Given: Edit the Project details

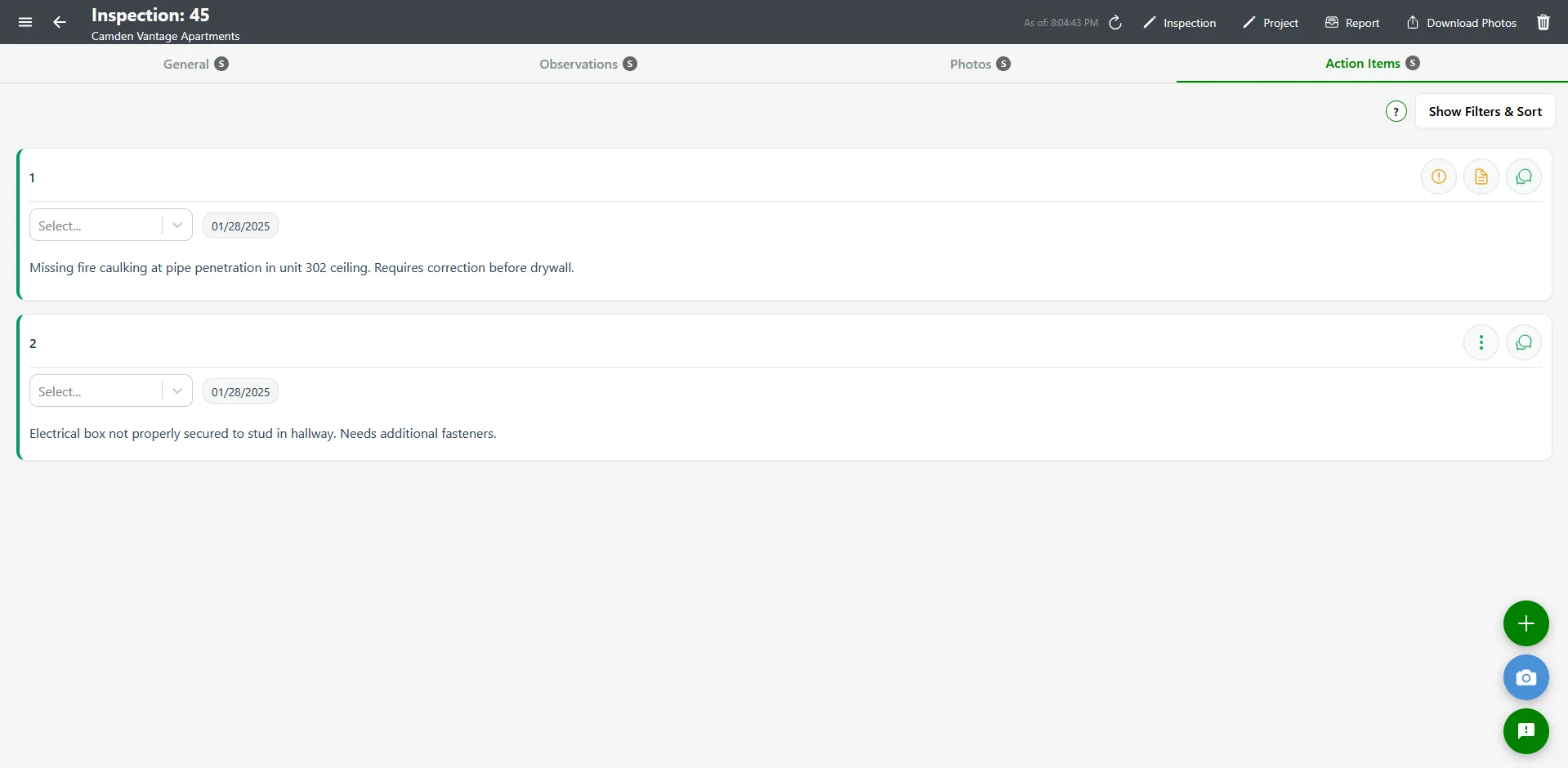Looking at the screenshot, I should pyautogui.click(x=1271, y=23).
